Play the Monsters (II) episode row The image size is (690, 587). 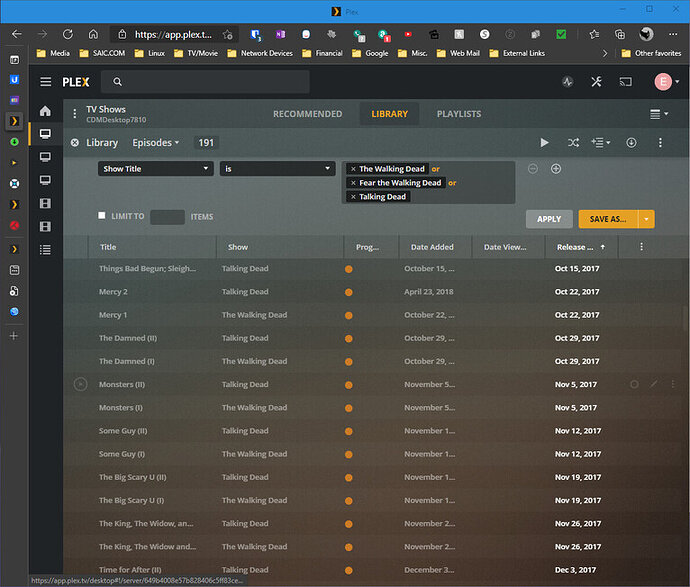80,384
